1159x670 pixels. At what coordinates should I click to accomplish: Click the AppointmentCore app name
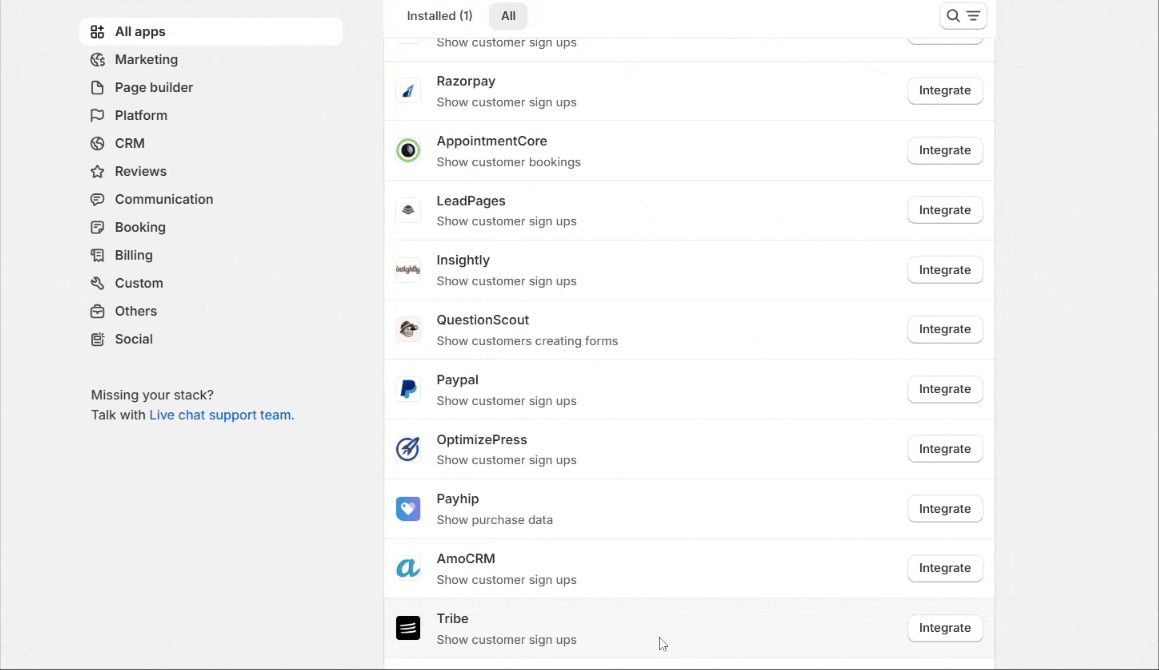click(x=492, y=141)
